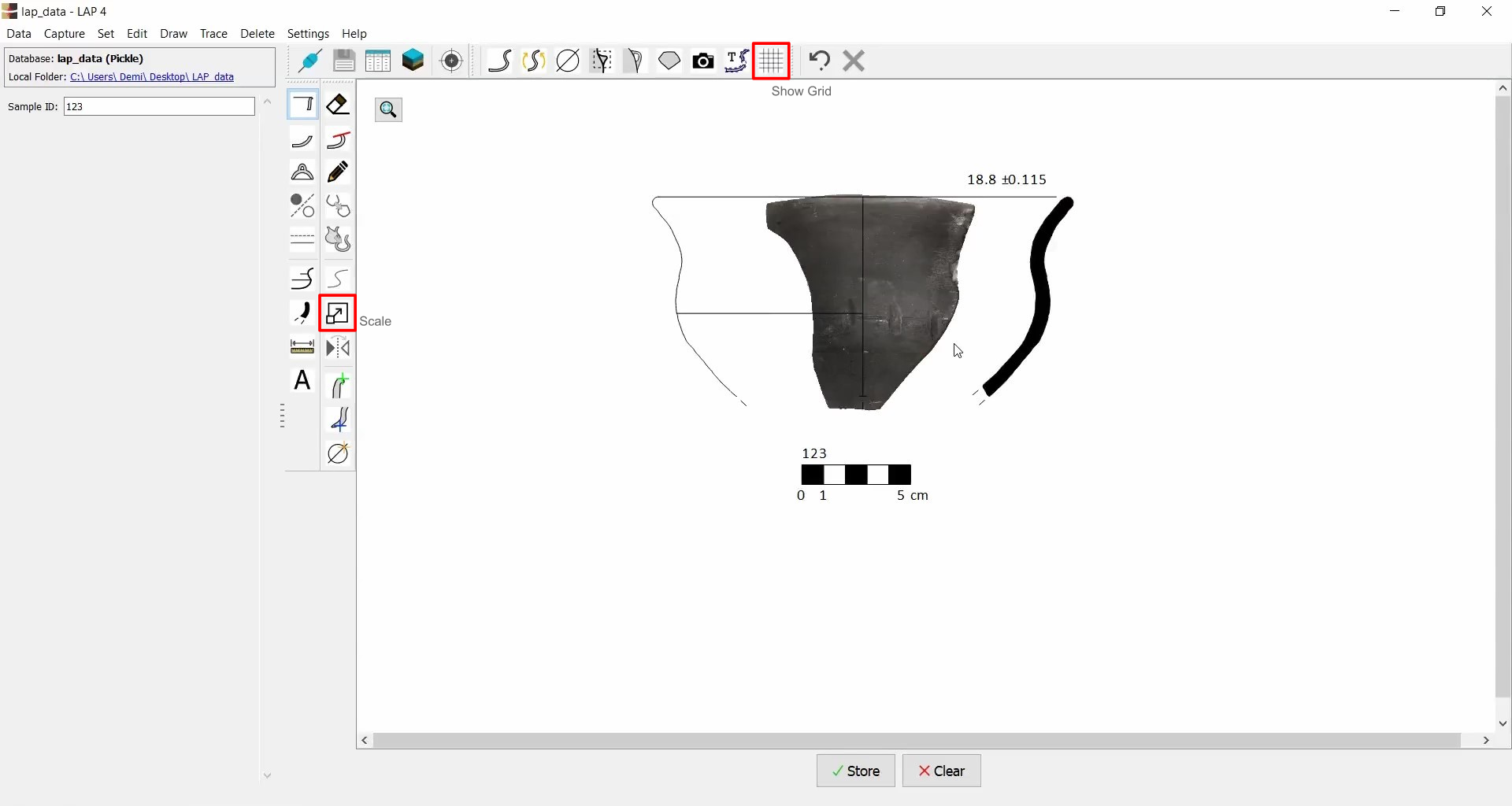Click the Store button
The image size is (1512, 806).
click(856, 771)
